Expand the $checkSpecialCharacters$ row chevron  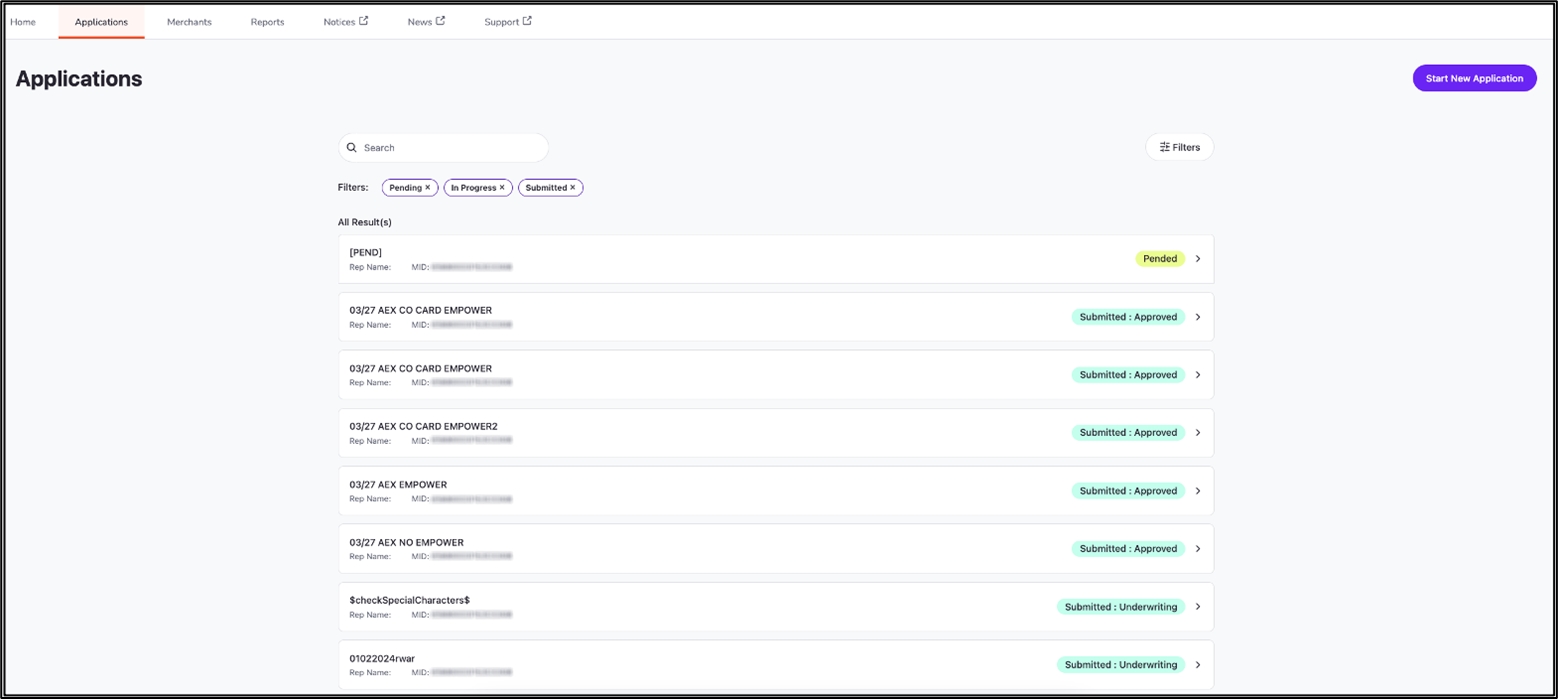(x=1198, y=607)
